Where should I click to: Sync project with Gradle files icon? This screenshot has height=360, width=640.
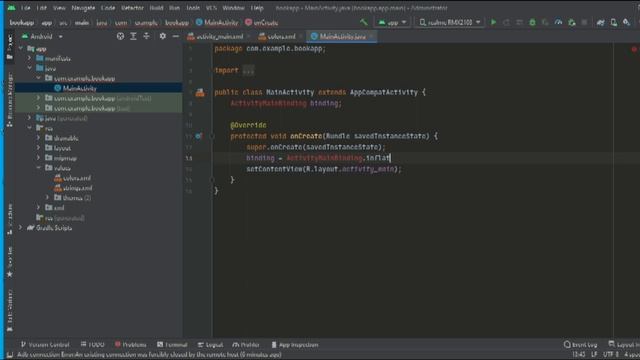coord(600,22)
